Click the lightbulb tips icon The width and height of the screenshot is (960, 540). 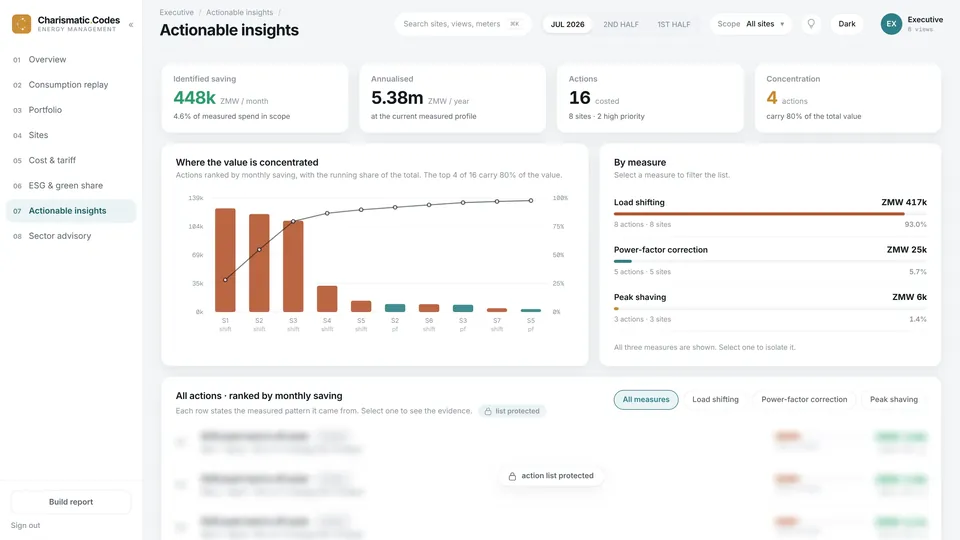pos(811,24)
